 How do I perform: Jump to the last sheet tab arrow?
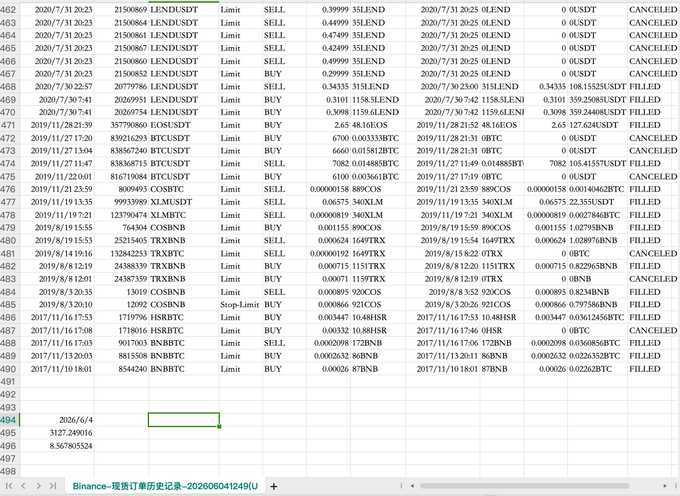pos(53,486)
